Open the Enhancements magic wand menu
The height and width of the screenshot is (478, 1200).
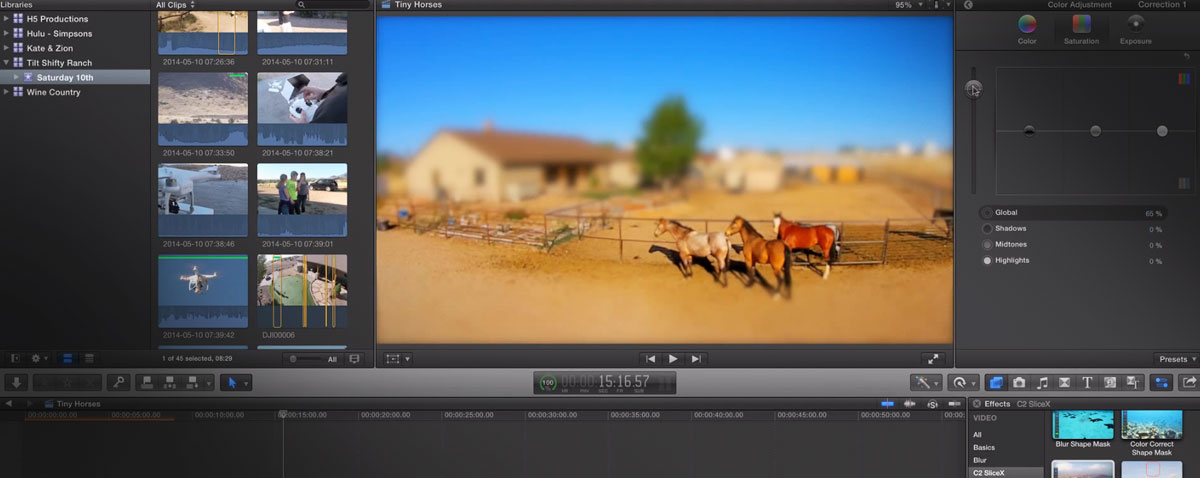925,382
